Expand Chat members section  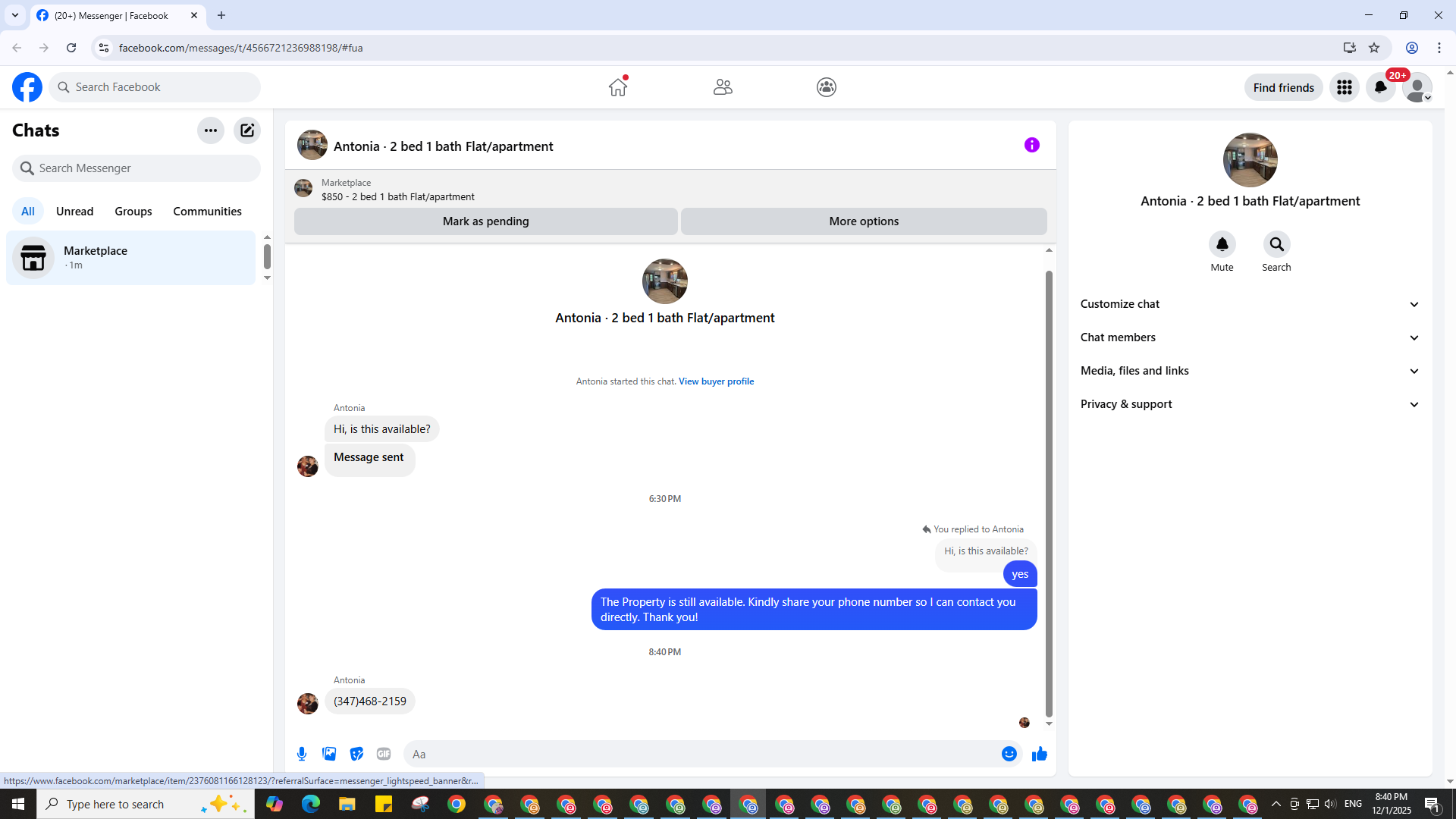(x=1250, y=337)
